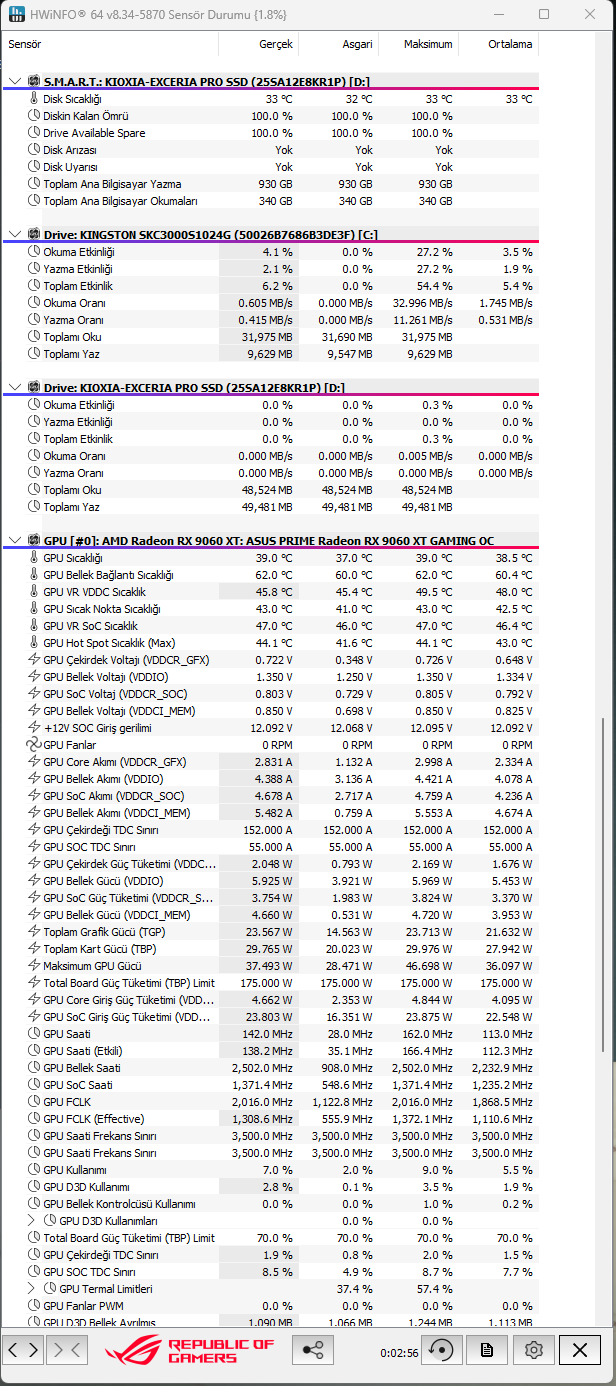Open sensor settings gear icon

(x=533, y=1350)
